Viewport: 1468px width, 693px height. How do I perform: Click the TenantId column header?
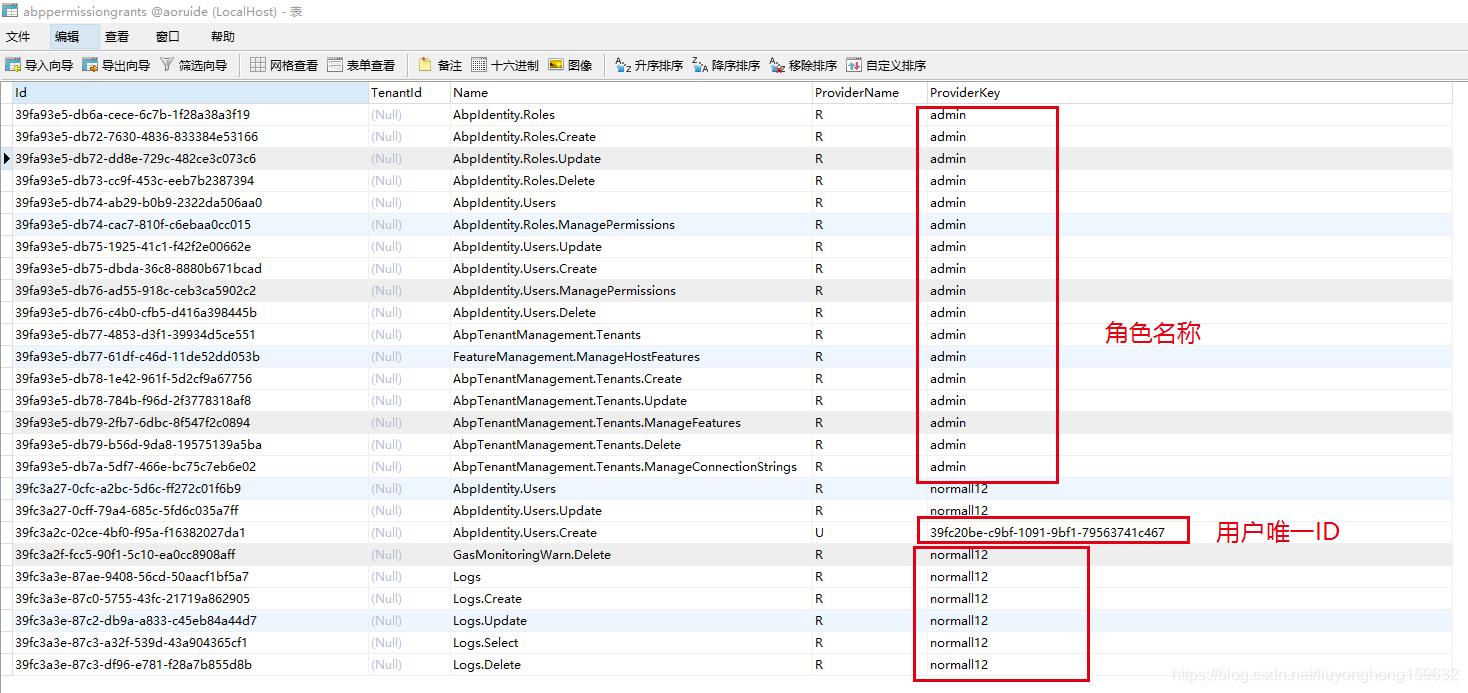pos(409,92)
